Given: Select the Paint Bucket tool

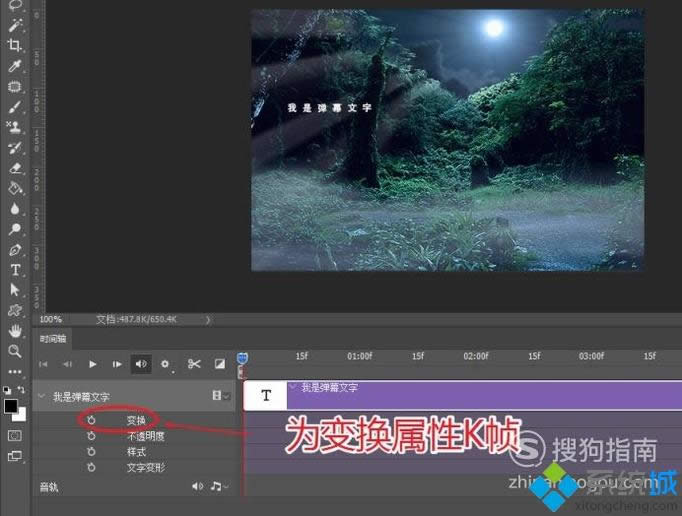Looking at the screenshot, I should click(15, 189).
